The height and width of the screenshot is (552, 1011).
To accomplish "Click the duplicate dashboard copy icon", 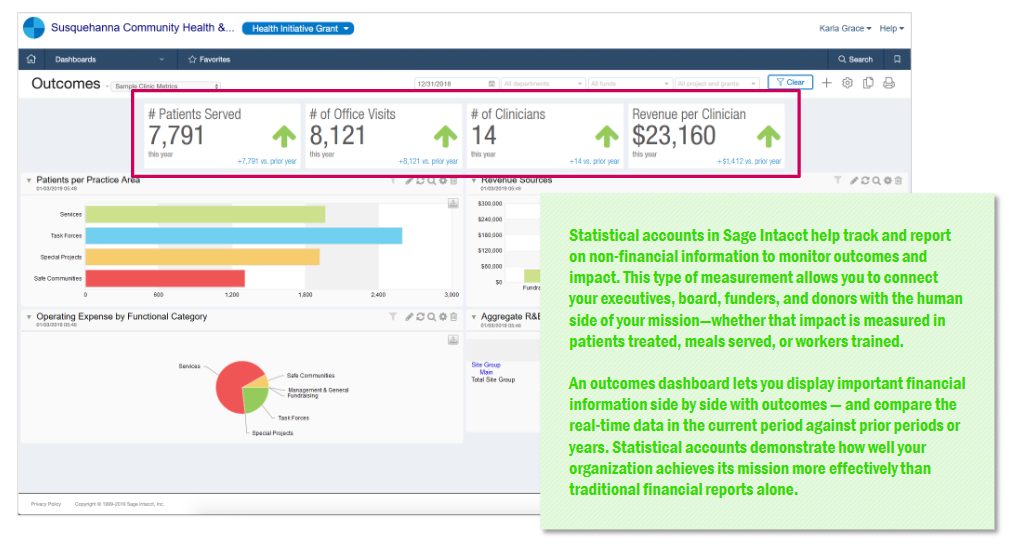I will pos(868,83).
